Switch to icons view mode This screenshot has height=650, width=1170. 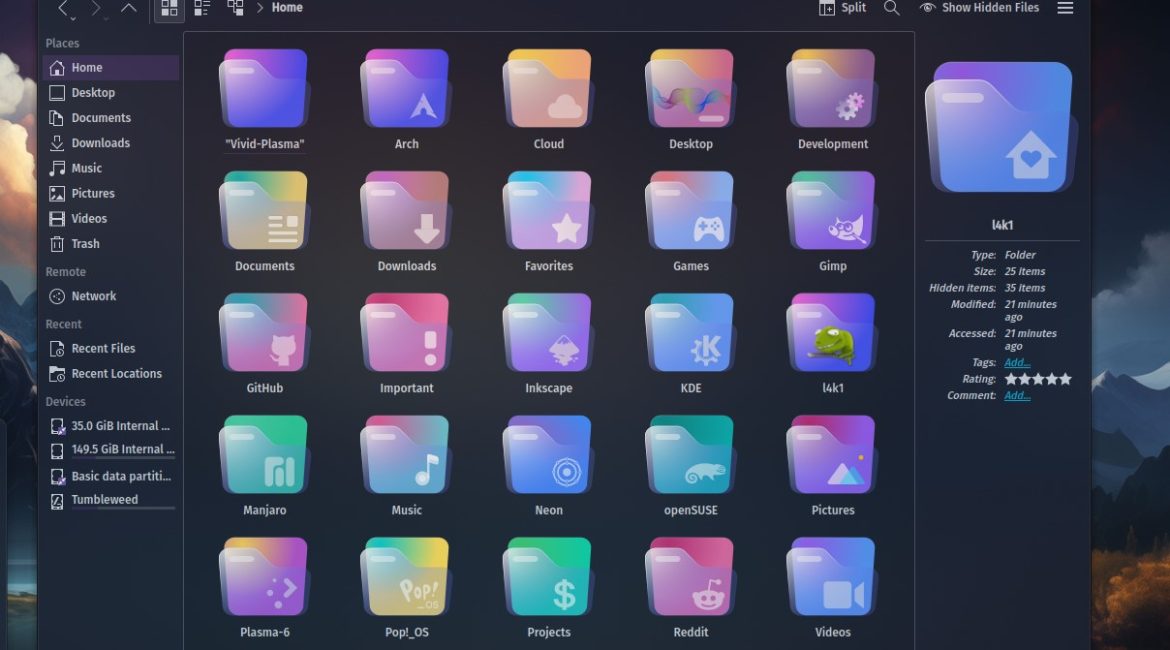tap(168, 9)
